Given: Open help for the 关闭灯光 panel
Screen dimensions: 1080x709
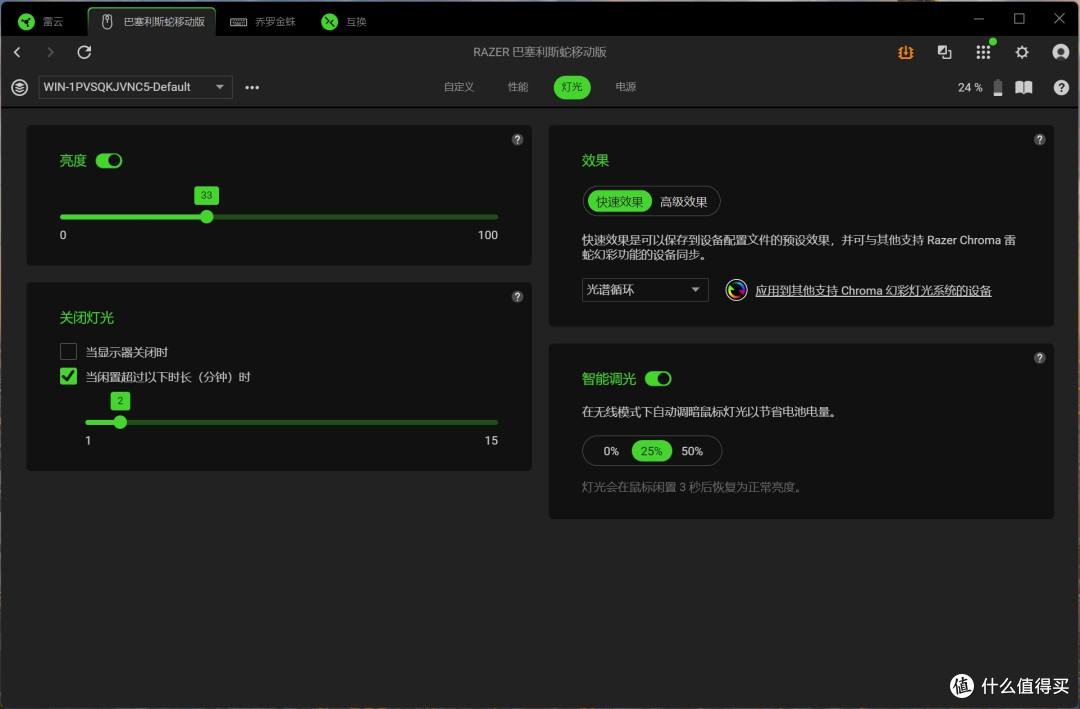Looking at the screenshot, I should 517,297.
